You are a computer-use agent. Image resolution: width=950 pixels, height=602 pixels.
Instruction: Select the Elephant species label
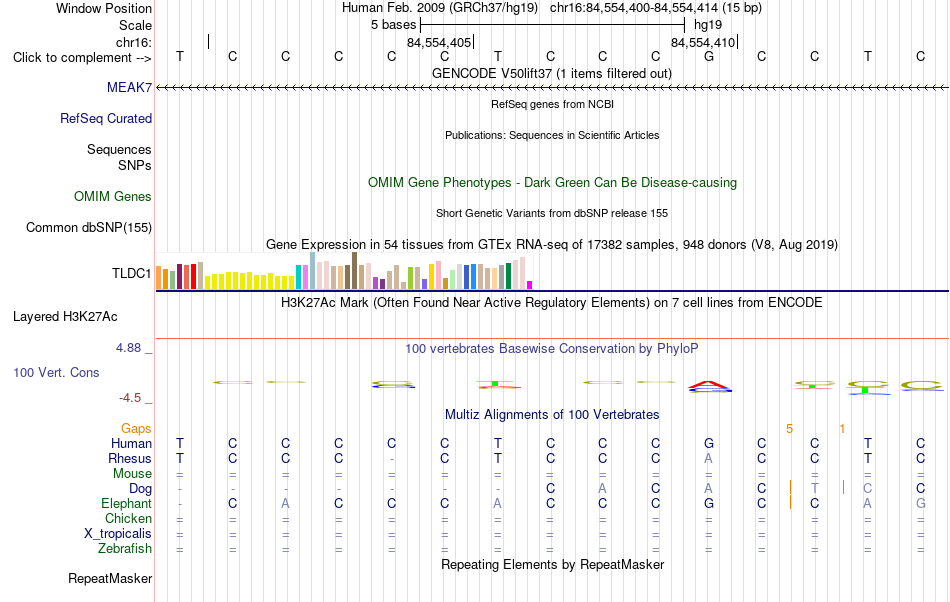tap(126, 504)
